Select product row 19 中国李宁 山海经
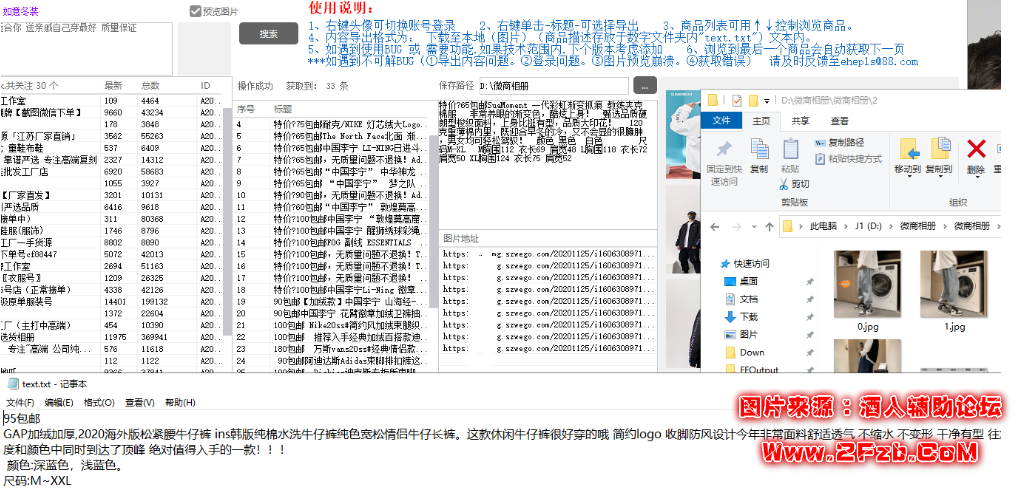Viewport: 1027px width, 489px height. click(x=331, y=301)
